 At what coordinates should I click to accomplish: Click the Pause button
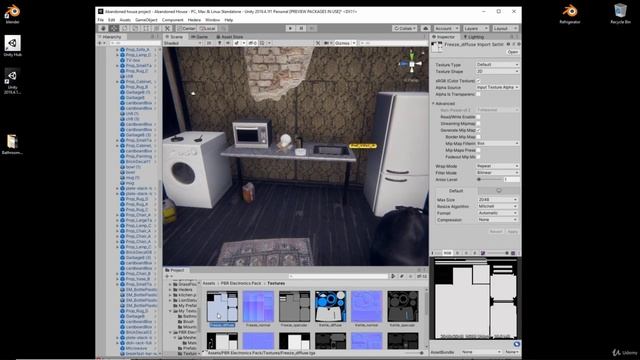point(301,29)
